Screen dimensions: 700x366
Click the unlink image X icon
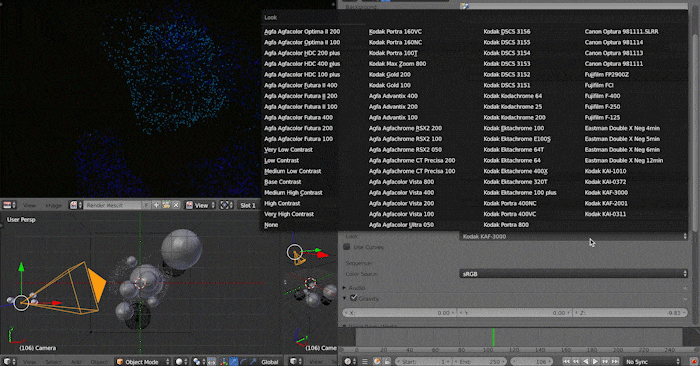coord(176,205)
